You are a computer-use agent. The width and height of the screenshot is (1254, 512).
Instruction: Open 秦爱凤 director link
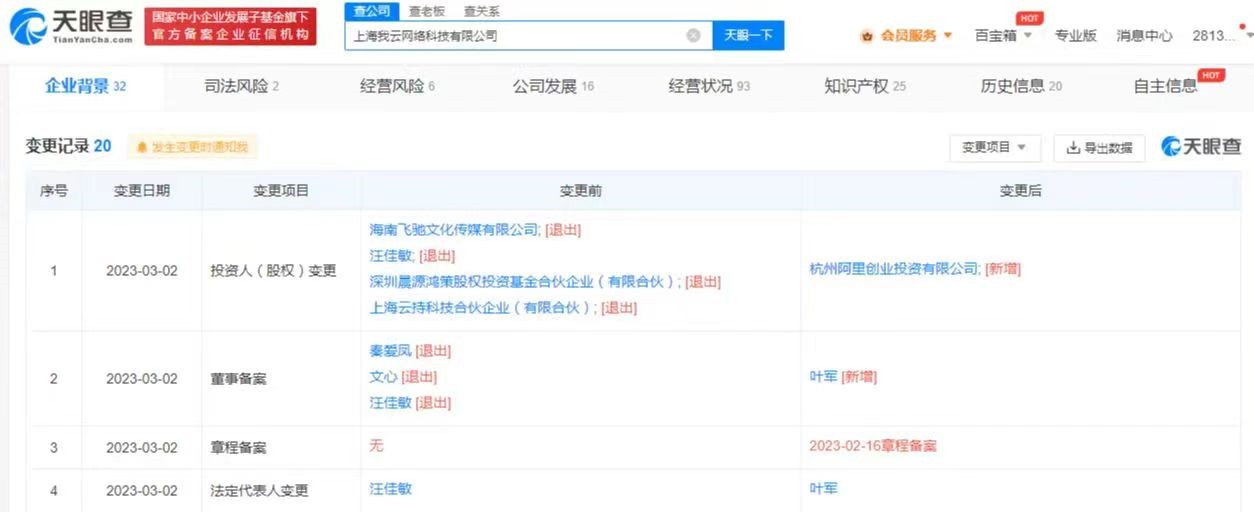coord(390,351)
